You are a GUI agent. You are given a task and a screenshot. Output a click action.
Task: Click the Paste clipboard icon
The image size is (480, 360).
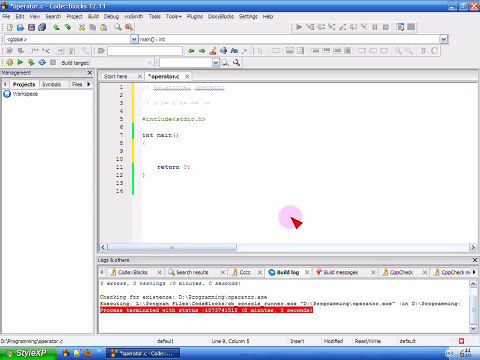point(104,27)
